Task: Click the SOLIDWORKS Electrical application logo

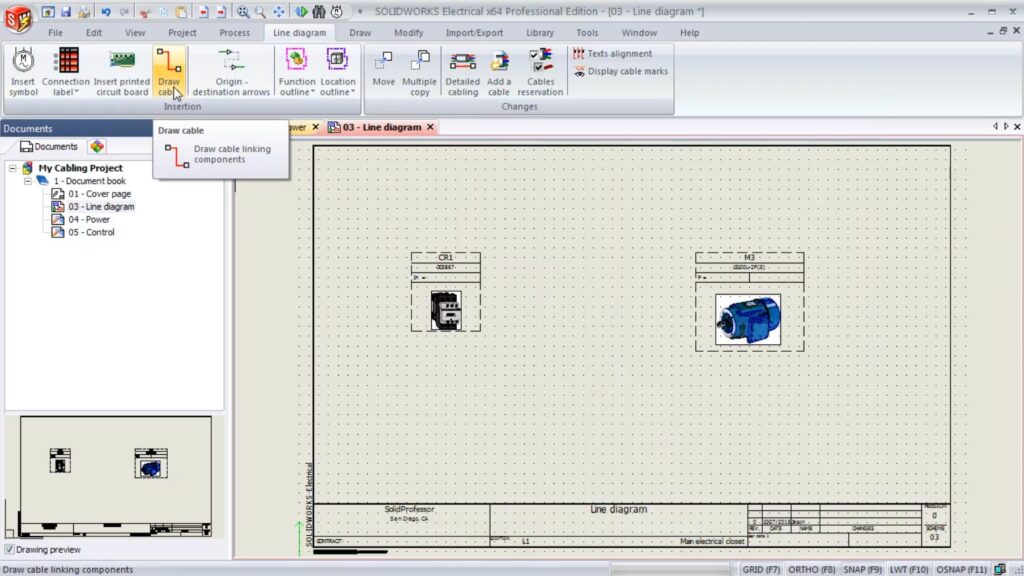Action: 18,19
